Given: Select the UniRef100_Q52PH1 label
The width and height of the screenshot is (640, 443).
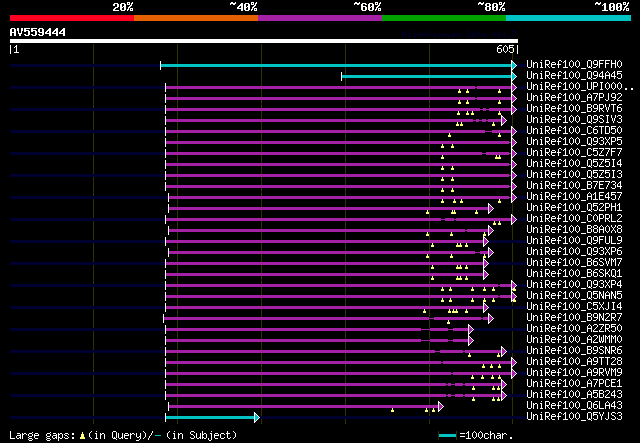Looking at the screenshot, I should point(574,208).
